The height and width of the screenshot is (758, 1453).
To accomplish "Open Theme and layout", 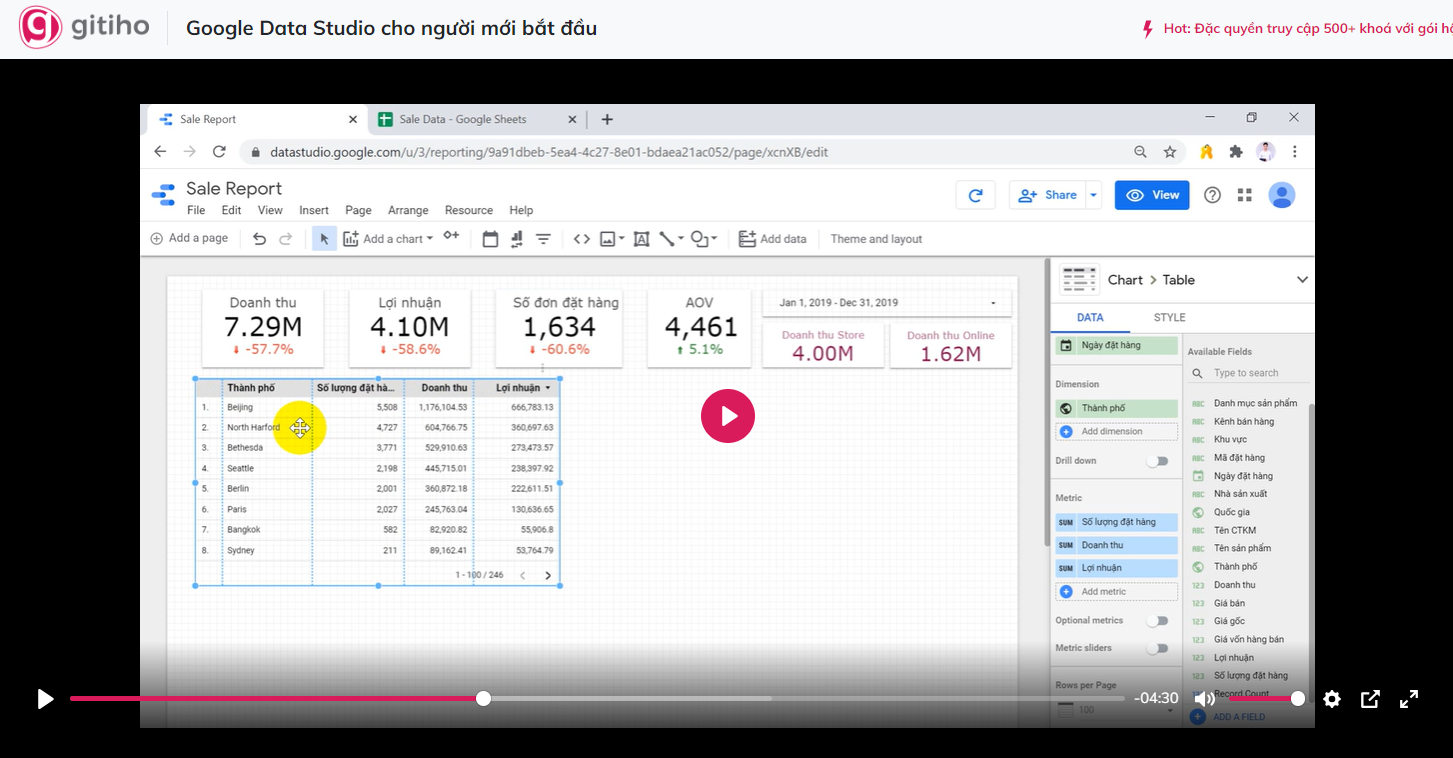I will [x=876, y=239].
